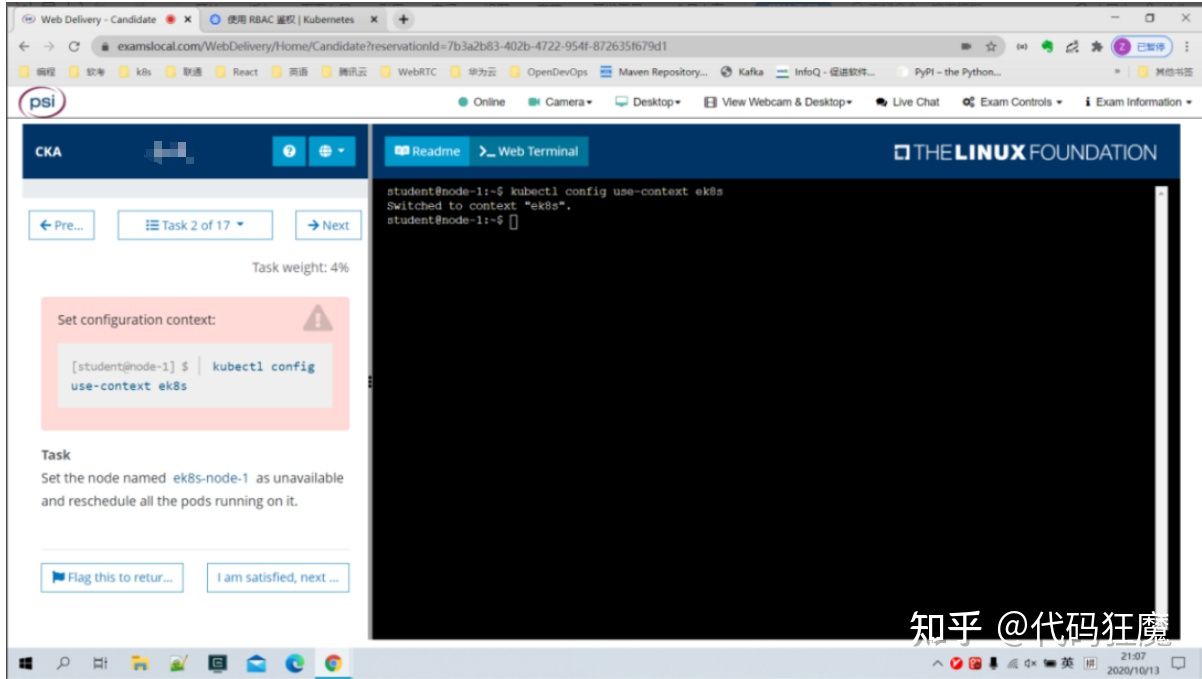Open the Camera dropdown menu
Screen dimensions: 1202x679
click(x=560, y=102)
